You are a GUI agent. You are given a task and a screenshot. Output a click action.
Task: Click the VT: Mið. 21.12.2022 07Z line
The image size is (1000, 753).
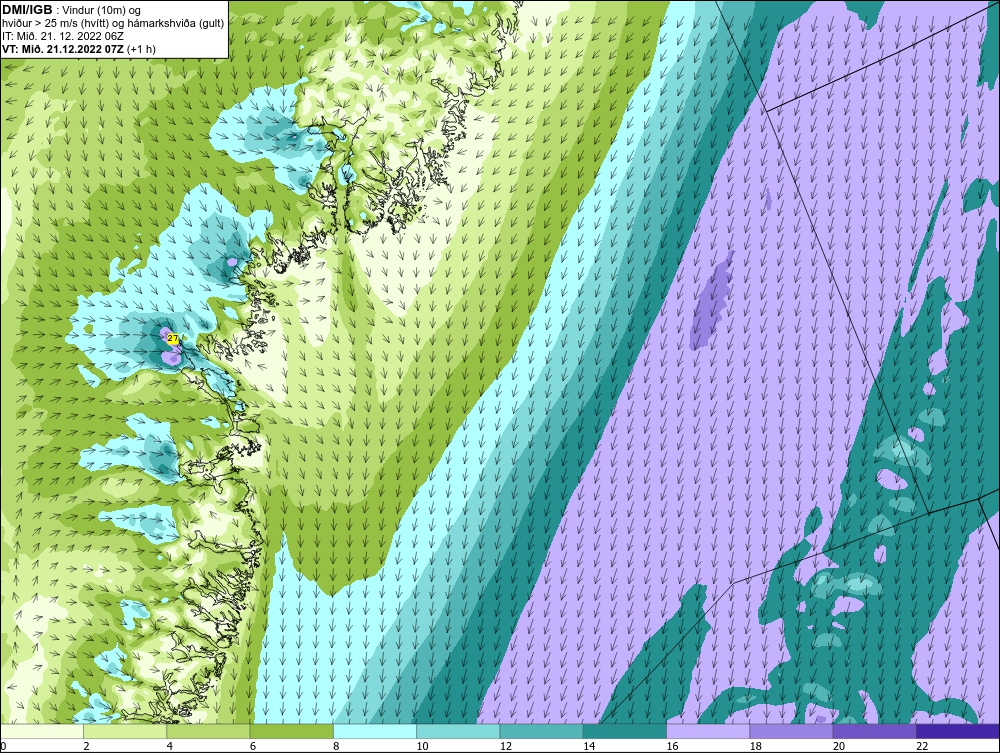[79, 48]
